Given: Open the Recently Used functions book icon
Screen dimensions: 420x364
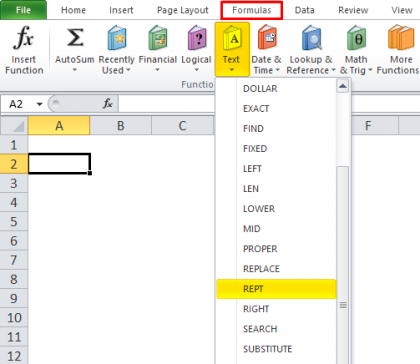Looking at the screenshot, I should pos(117,37).
